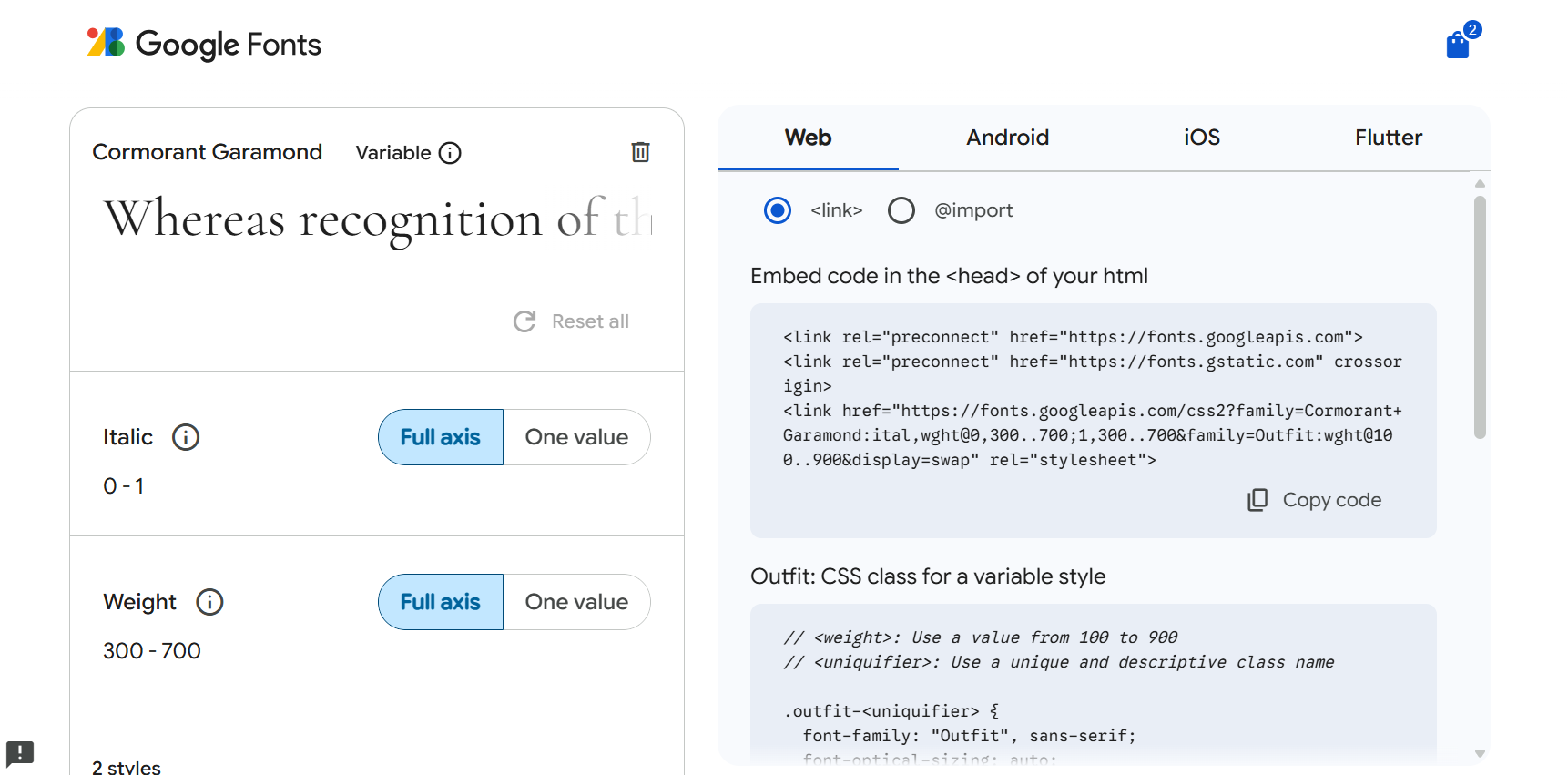Click the Cormorant Garamond font name
The image size is (1568, 775).
tap(208, 152)
